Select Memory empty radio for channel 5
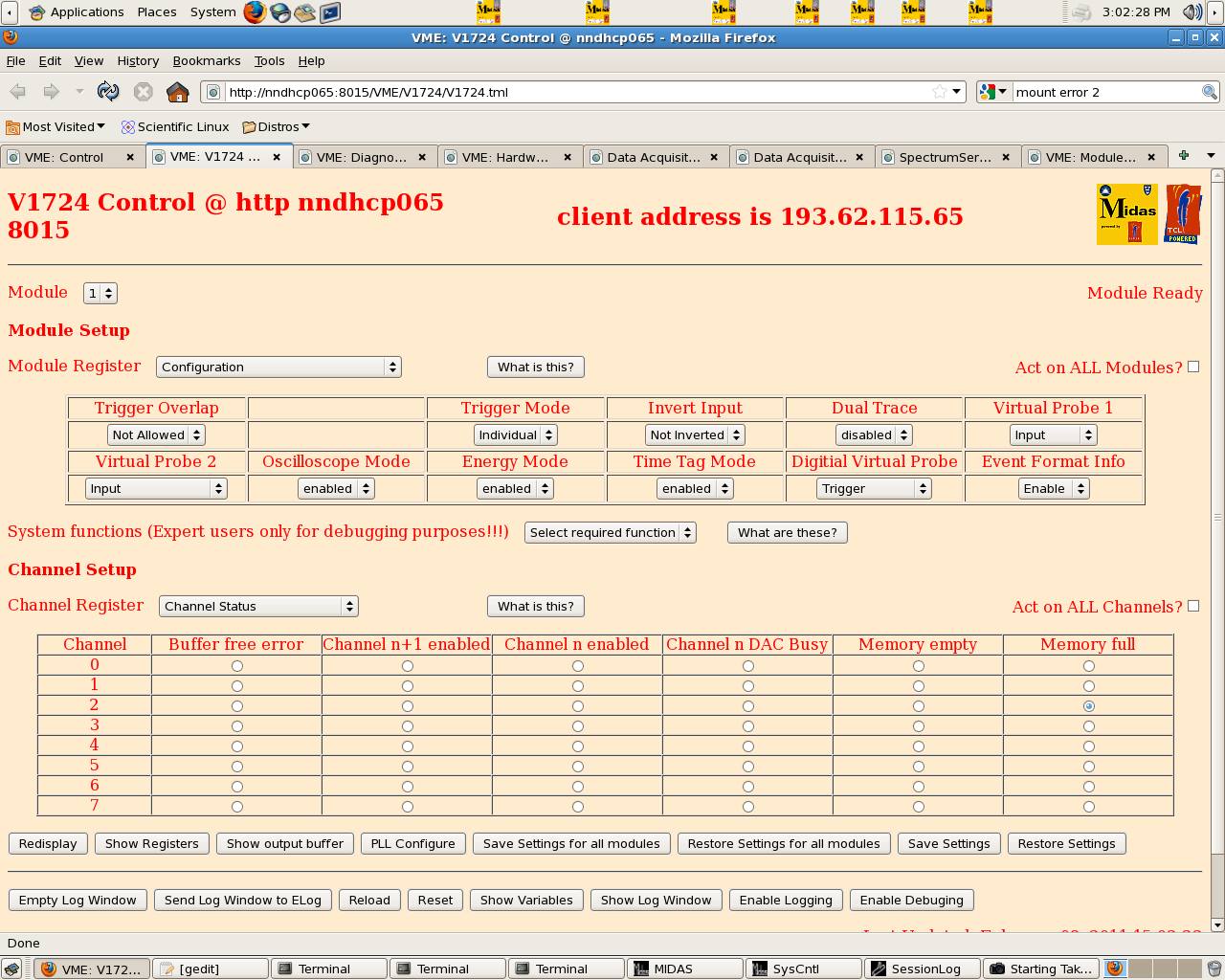Image resolution: width=1225 pixels, height=980 pixels. click(x=919, y=767)
